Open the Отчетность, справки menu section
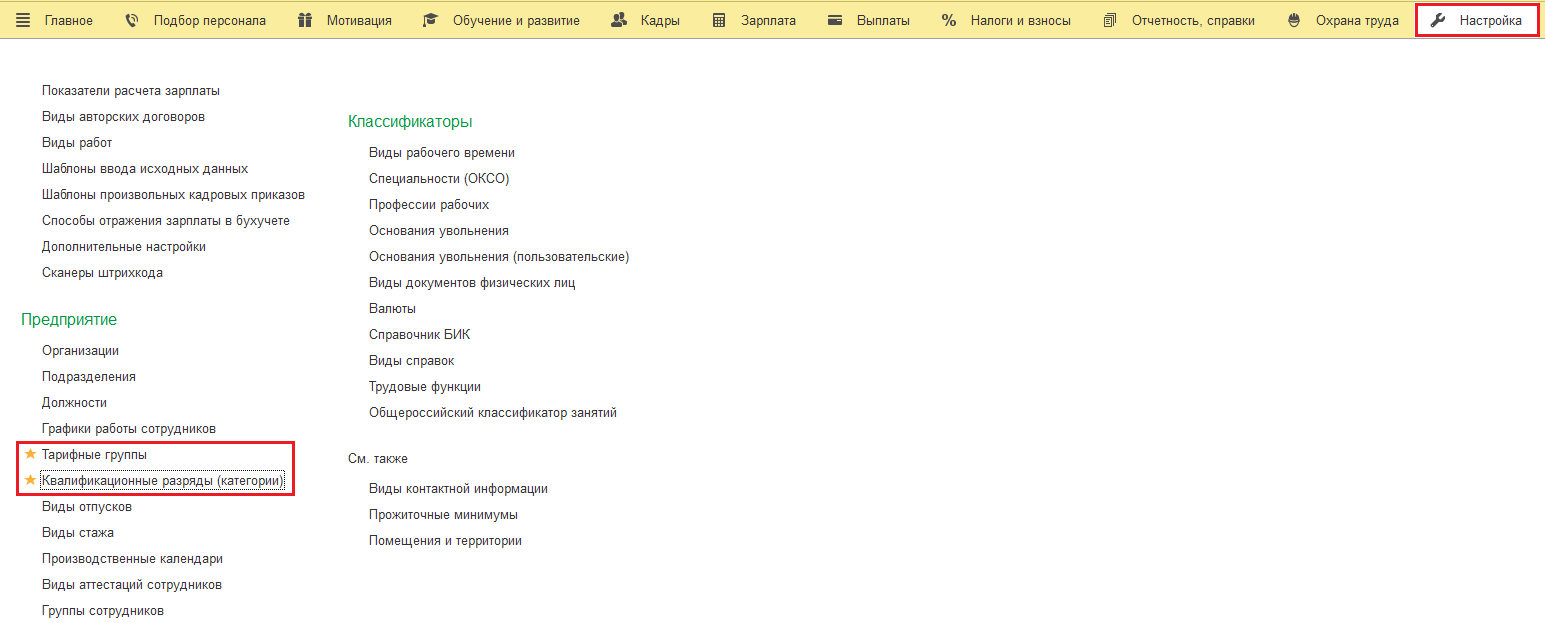The image size is (1545, 623). tap(1192, 20)
